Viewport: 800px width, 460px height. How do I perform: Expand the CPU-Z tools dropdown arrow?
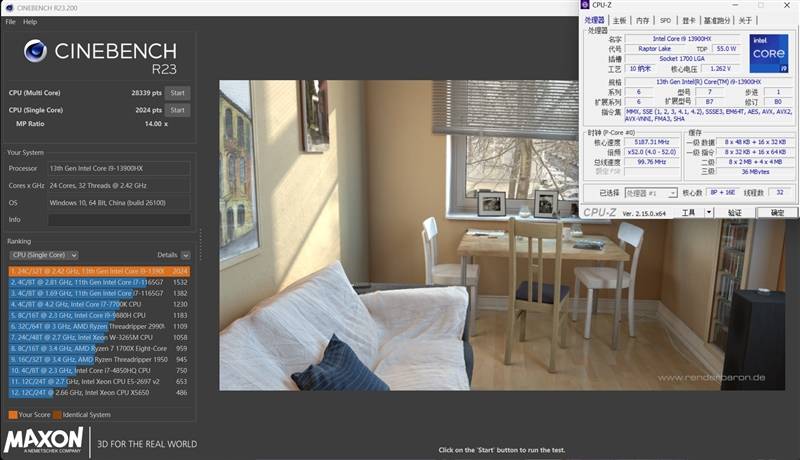click(x=709, y=213)
